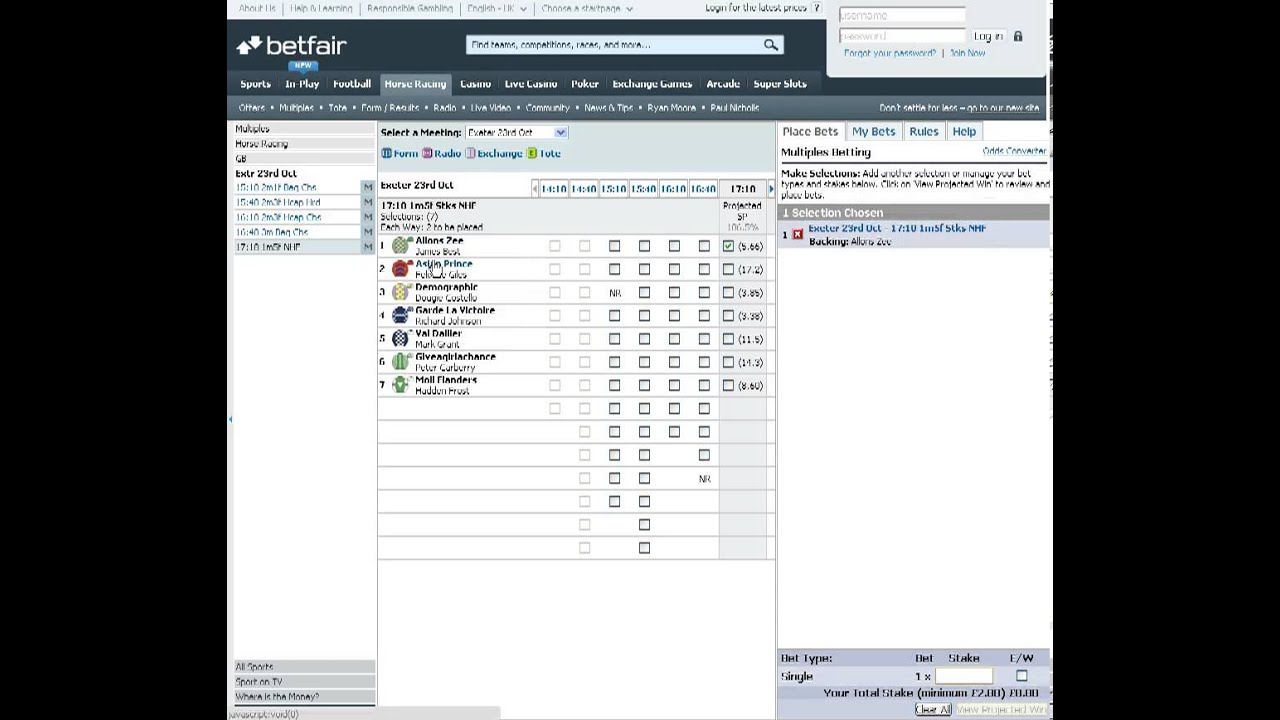Click Astin Prince jockey silks icon
Screen dimensions: 1280x720
point(401,269)
